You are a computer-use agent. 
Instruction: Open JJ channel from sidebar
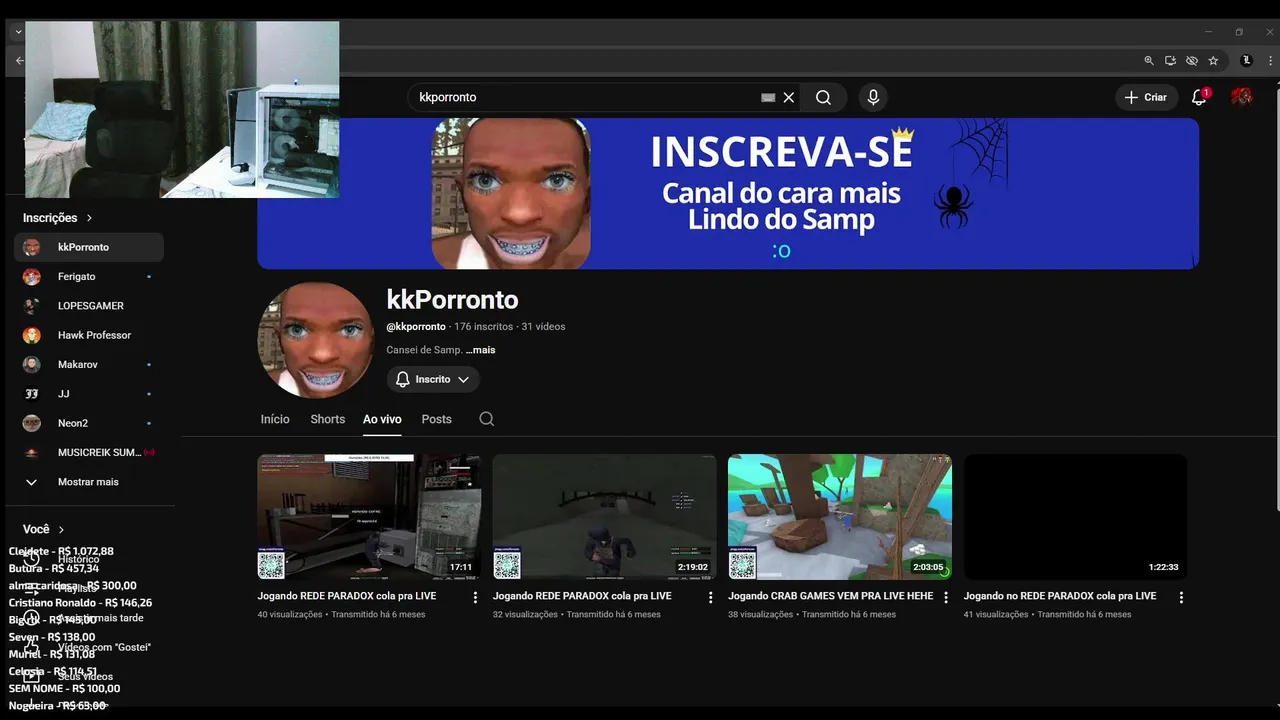(x=89, y=394)
